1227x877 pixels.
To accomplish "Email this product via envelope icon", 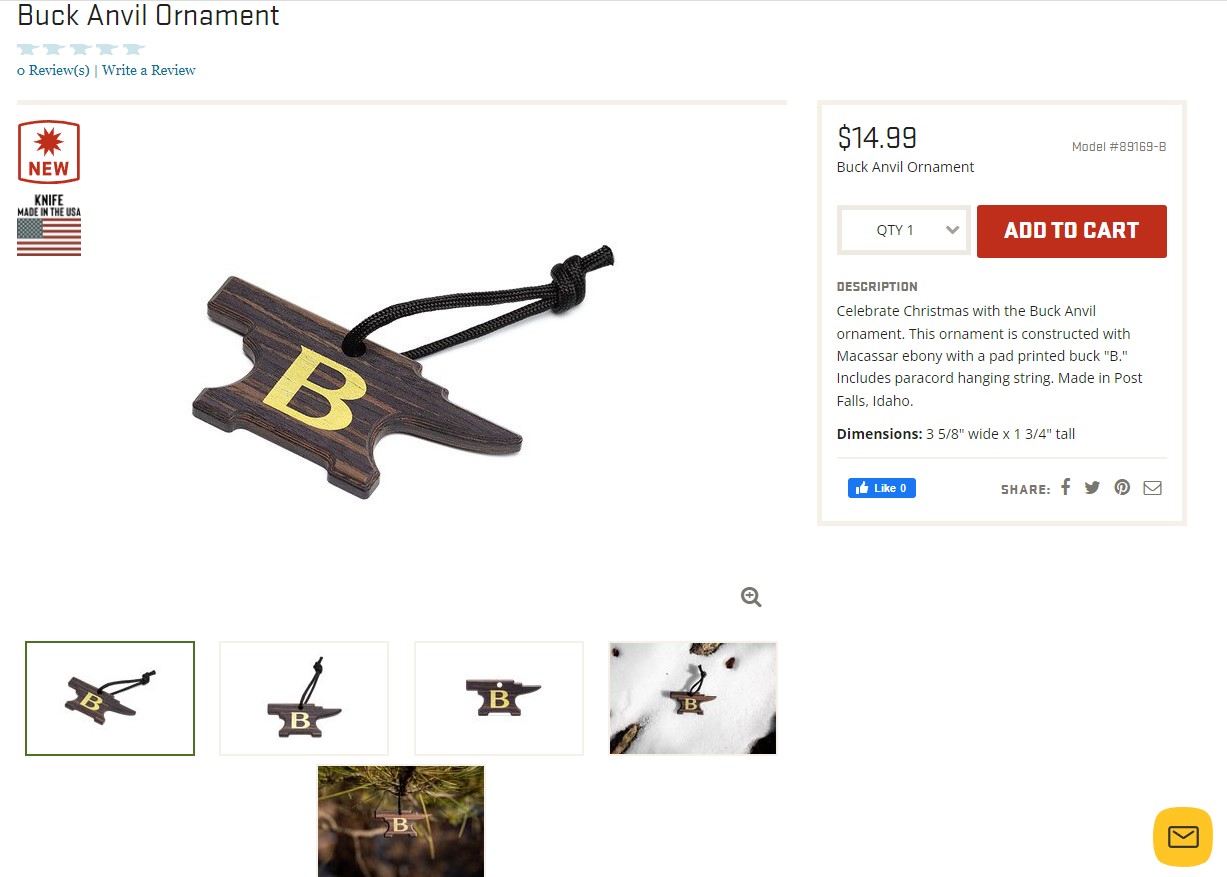I will [1153, 488].
